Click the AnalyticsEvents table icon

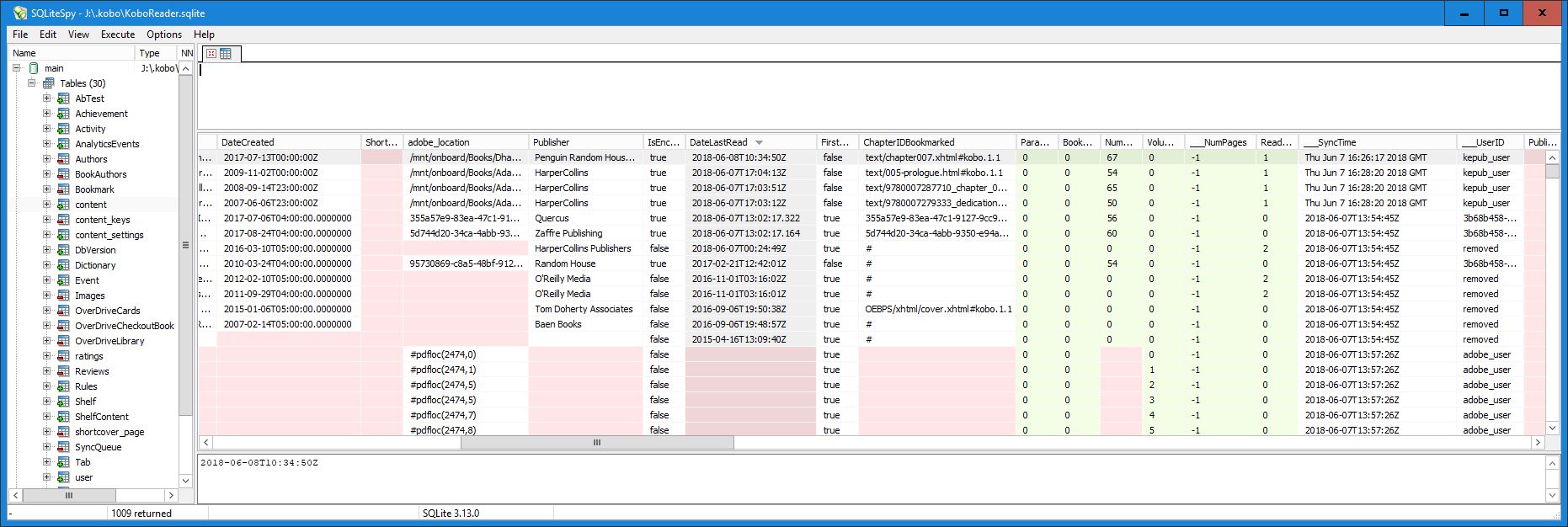coord(63,144)
